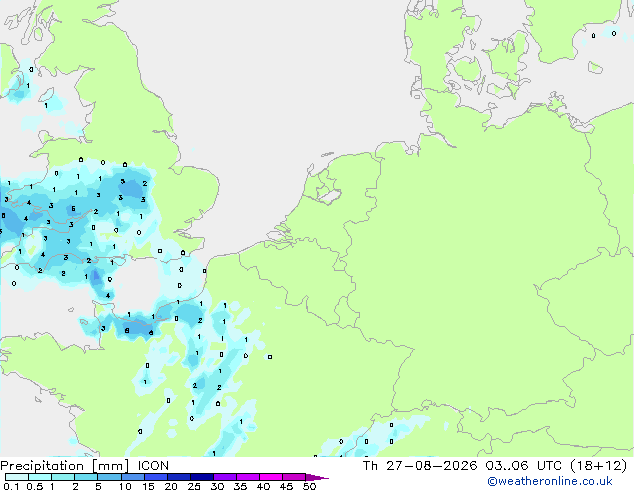Click the '10' legend scale label
Image resolution: width=634 pixels, height=490 pixels.
pos(125,486)
